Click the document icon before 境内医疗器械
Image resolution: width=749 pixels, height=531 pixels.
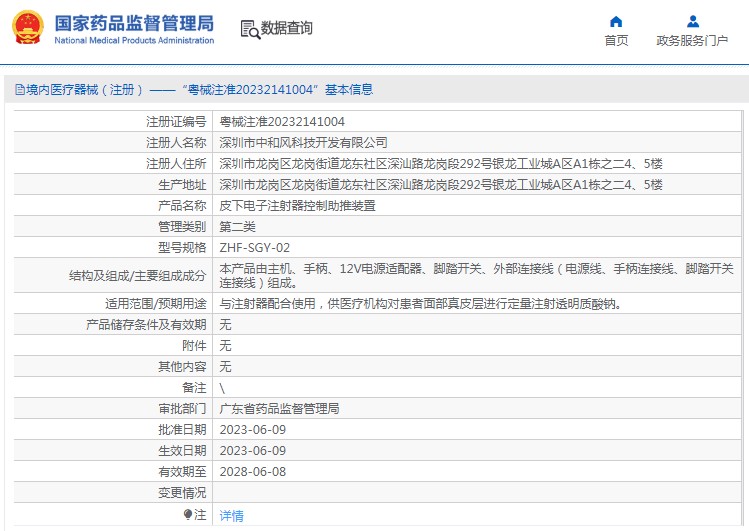pyautogui.click(x=20, y=89)
